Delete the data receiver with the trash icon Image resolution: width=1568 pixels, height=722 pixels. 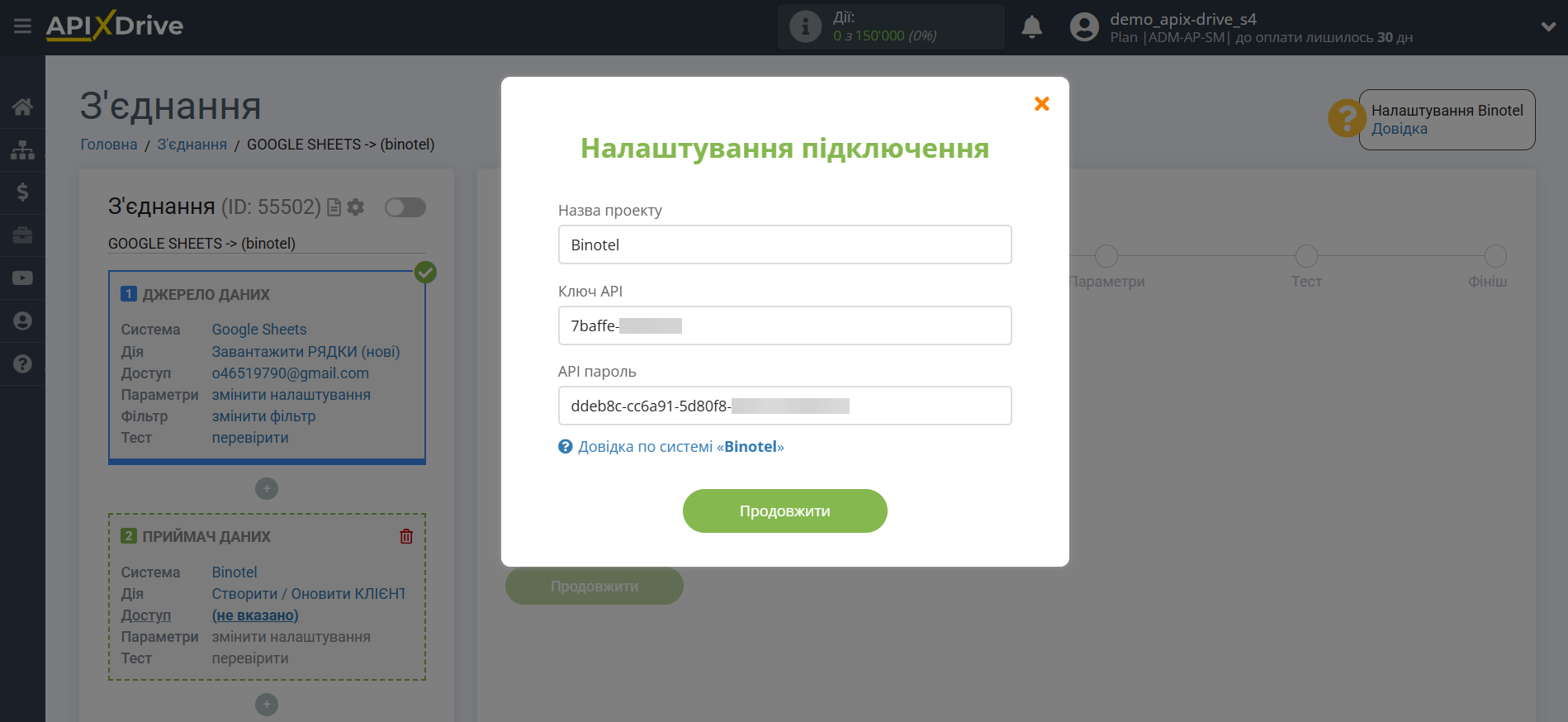pyautogui.click(x=406, y=536)
